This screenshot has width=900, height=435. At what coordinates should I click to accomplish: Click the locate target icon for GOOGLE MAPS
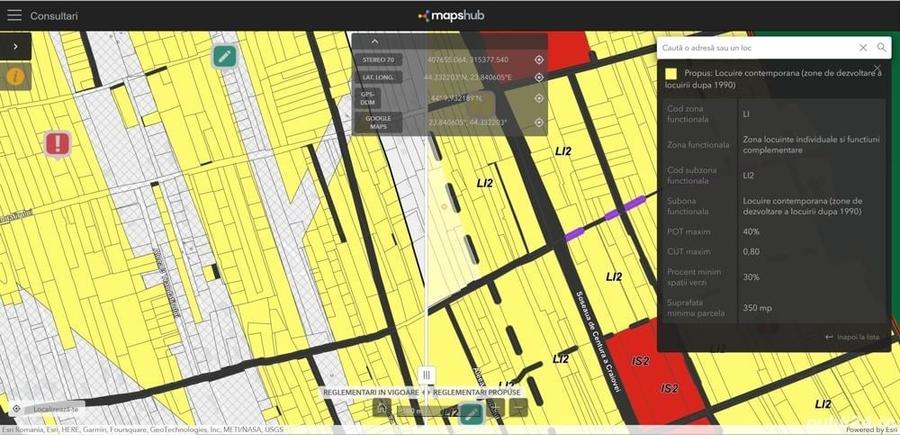coord(538,122)
